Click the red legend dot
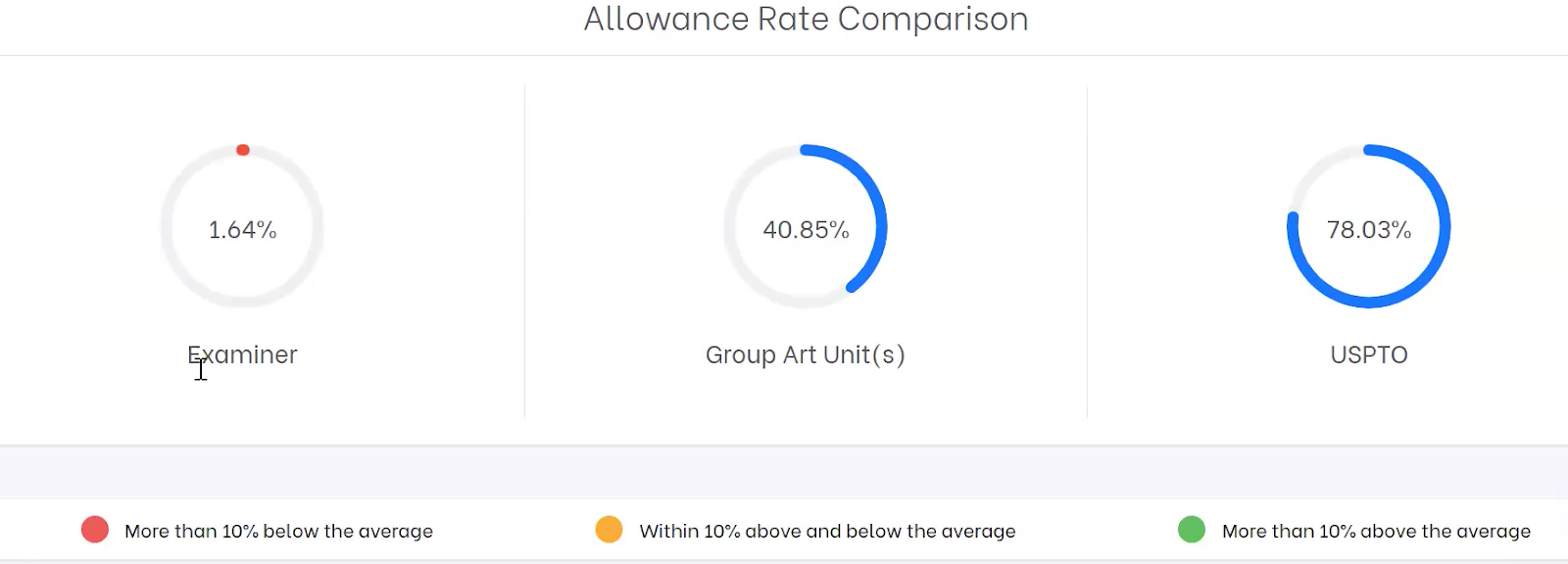1568x564 pixels. 95,530
